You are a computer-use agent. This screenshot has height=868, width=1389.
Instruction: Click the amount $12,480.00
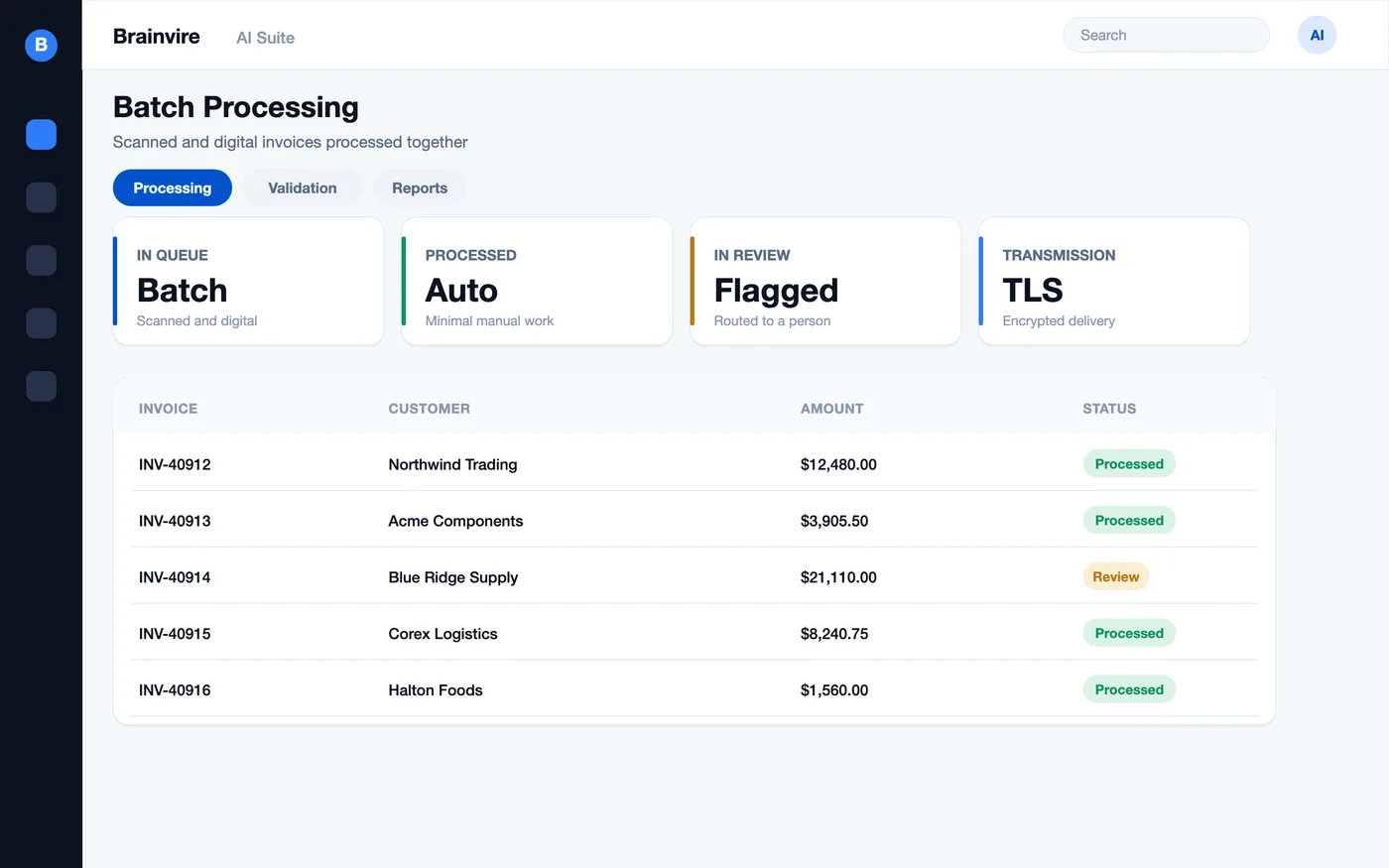838,464
